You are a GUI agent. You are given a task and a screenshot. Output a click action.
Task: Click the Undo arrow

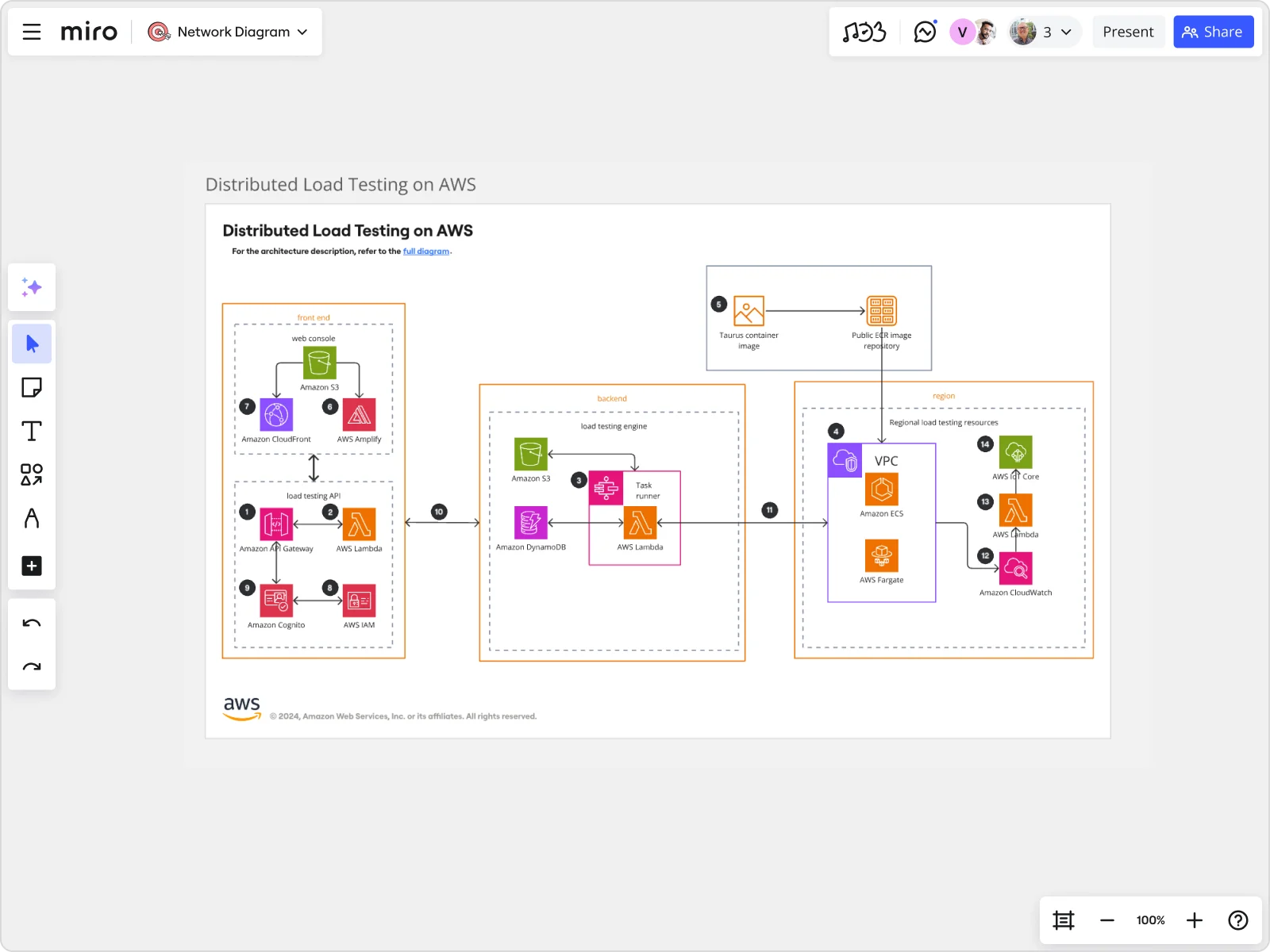(x=32, y=623)
